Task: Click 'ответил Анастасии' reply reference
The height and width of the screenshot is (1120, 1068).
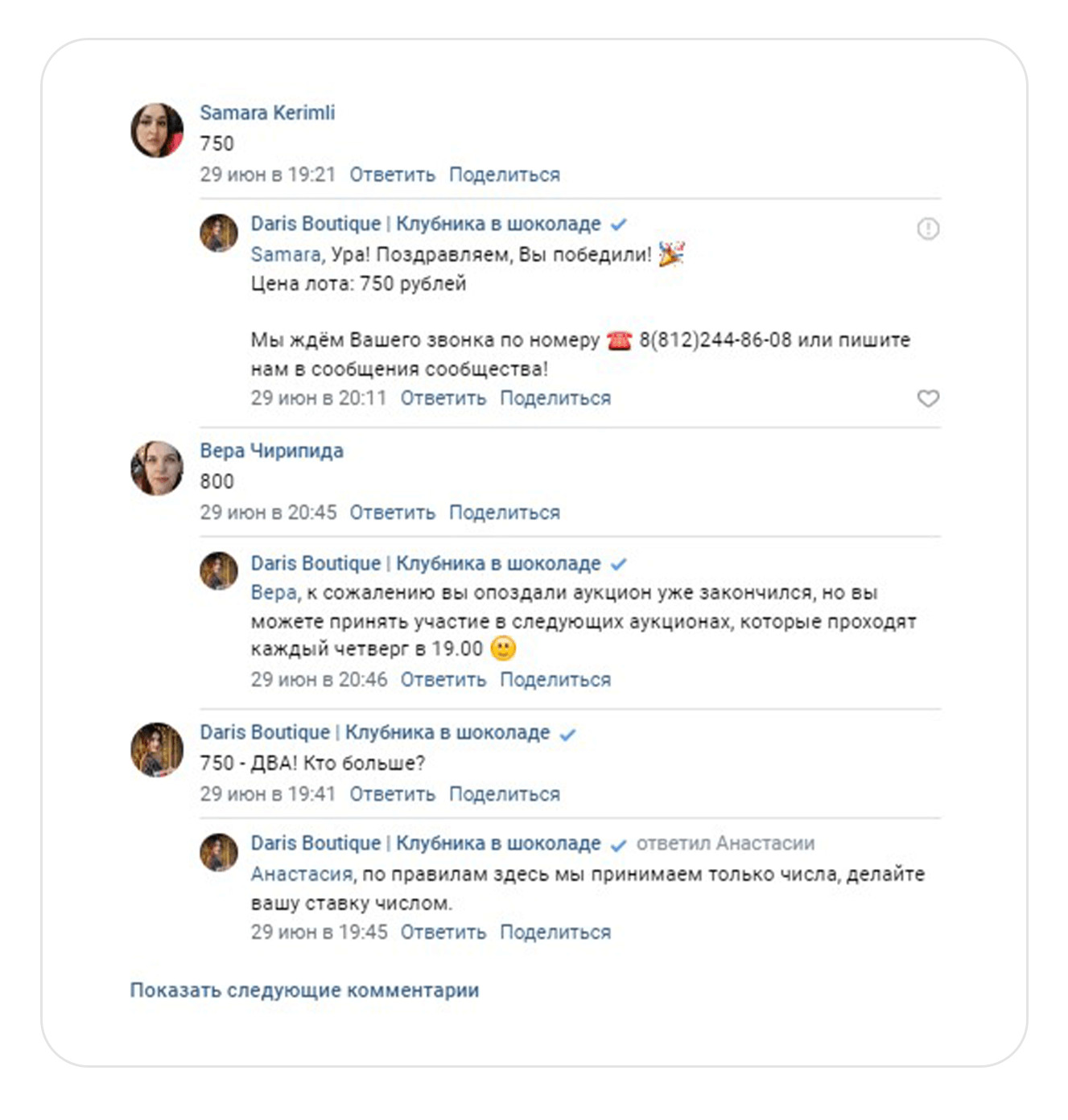Action: click(725, 843)
